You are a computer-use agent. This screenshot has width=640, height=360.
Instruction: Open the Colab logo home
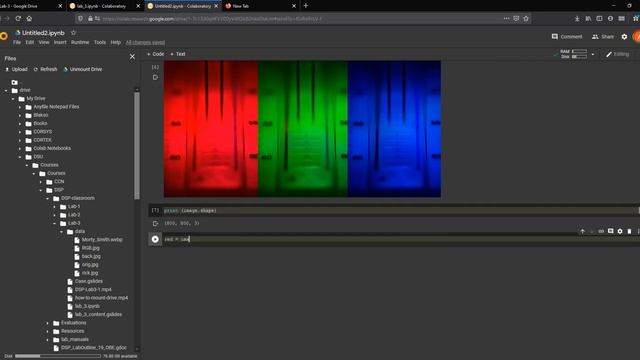[4, 36]
